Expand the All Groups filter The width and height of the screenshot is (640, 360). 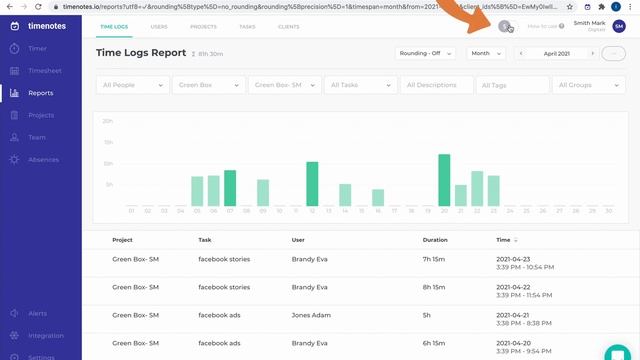(x=589, y=85)
